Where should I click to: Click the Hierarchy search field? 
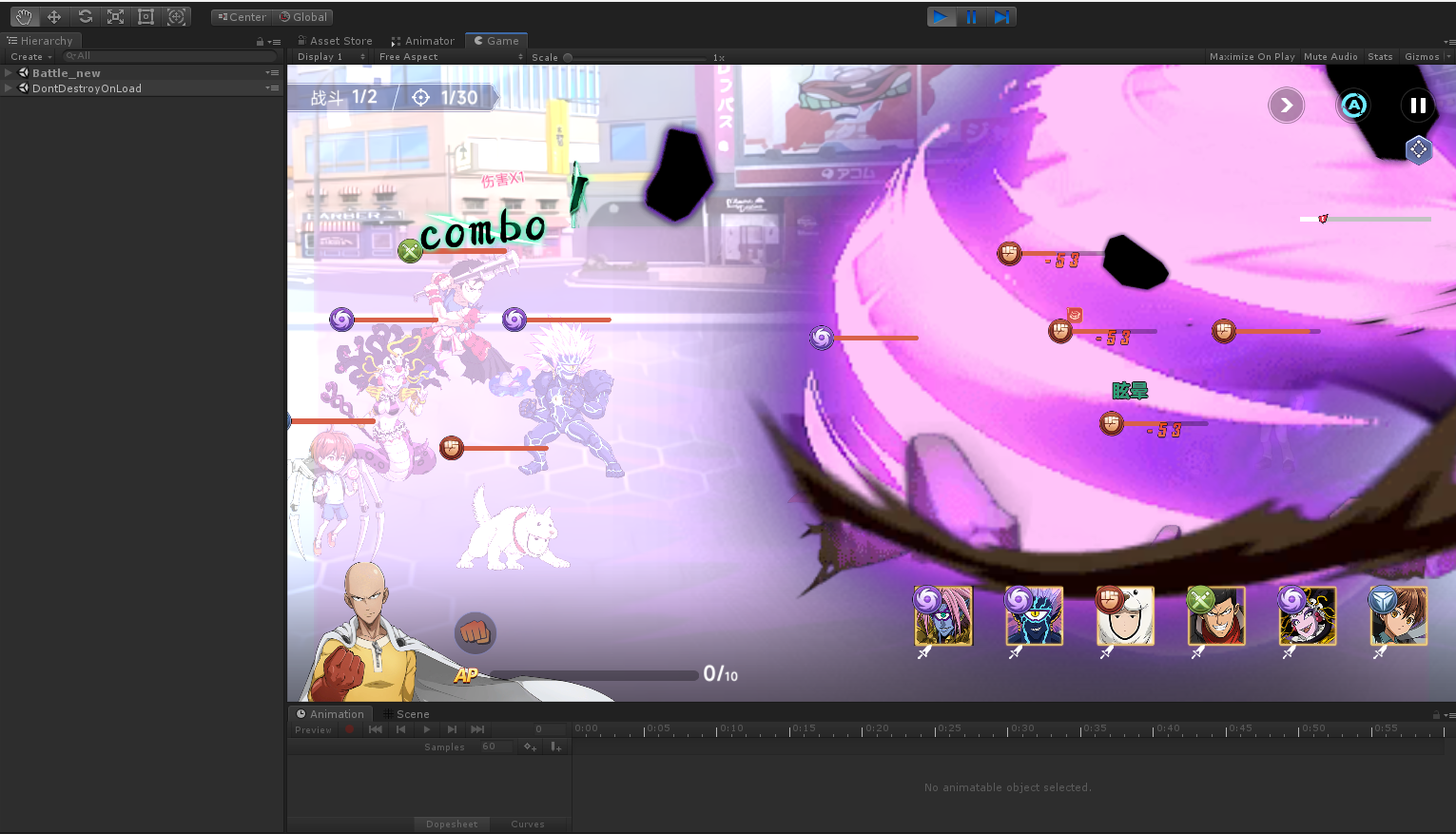point(169,56)
